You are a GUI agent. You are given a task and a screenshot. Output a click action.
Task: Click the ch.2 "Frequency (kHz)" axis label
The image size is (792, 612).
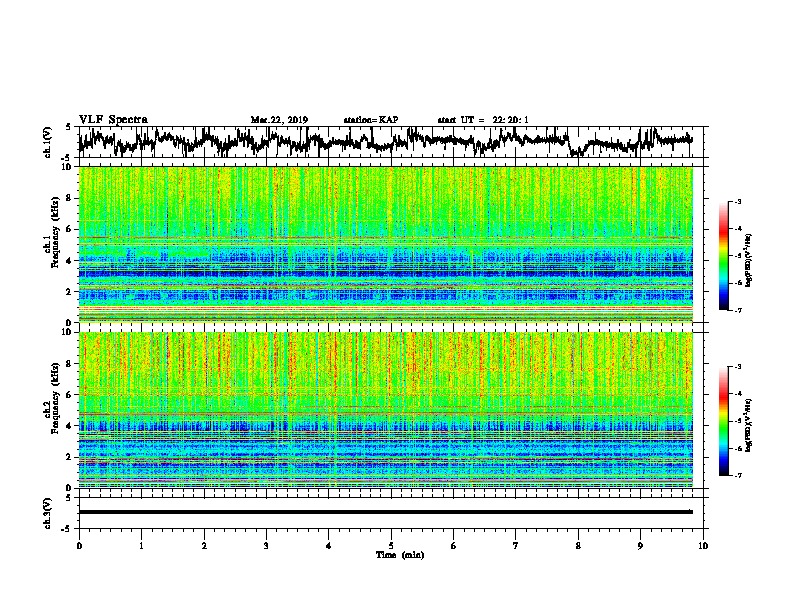tap(56, 398)
